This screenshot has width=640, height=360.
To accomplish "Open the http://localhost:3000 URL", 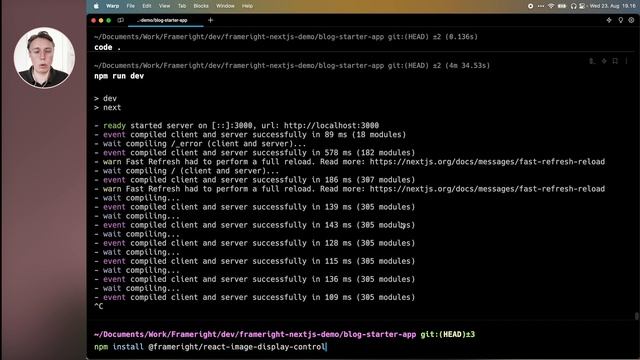I will [x=331, y=125].
